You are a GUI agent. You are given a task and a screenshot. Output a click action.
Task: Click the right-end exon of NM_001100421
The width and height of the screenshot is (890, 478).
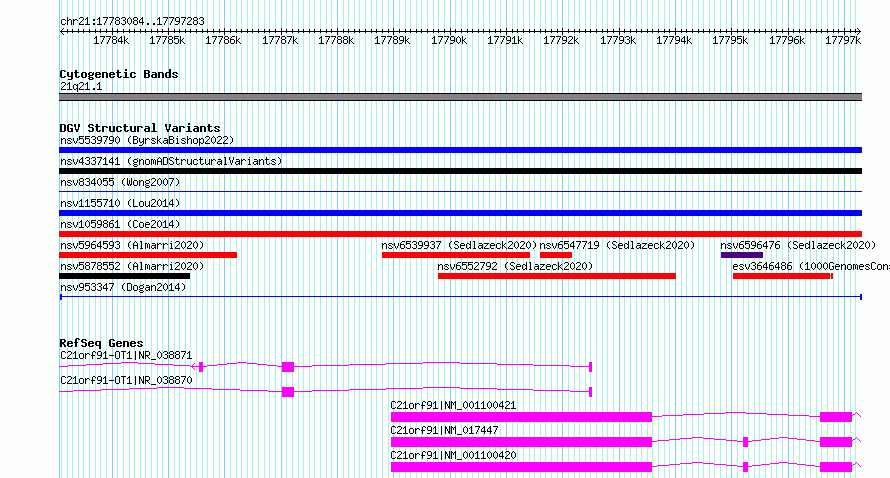pos(836,417)
